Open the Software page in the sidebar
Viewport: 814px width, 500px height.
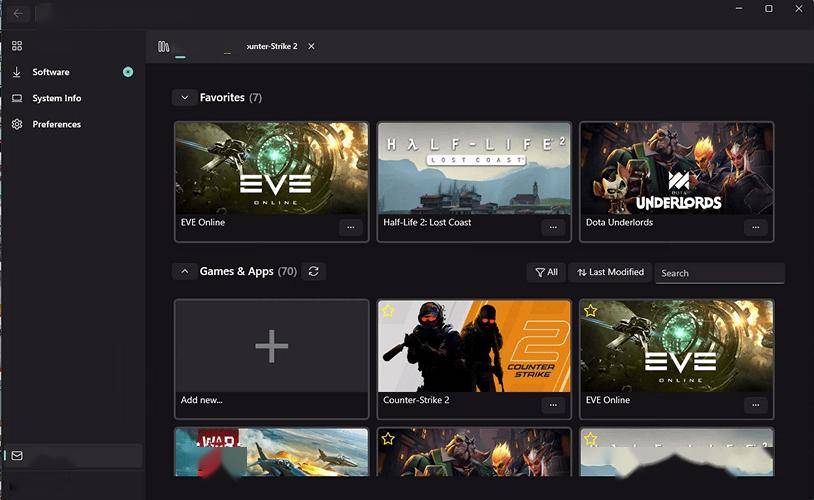pyautogui.click(x=51, y=72)
